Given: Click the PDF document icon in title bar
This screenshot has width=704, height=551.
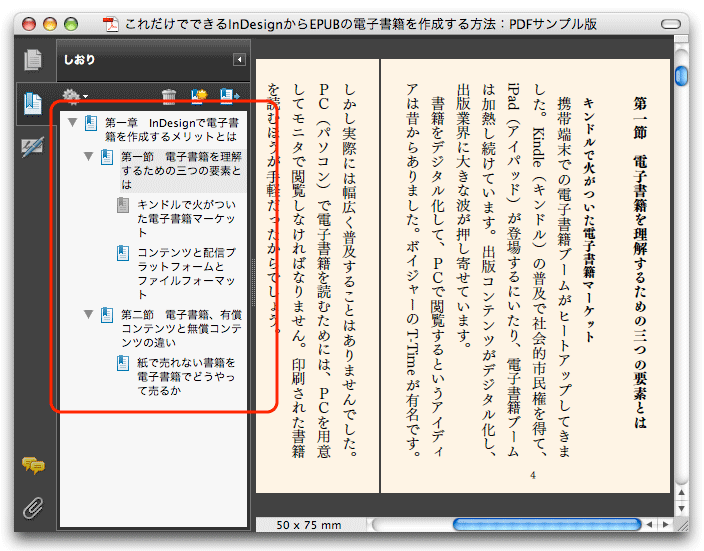Looking at the screenshot, I should pyautogui.click(x=110, y=24).
